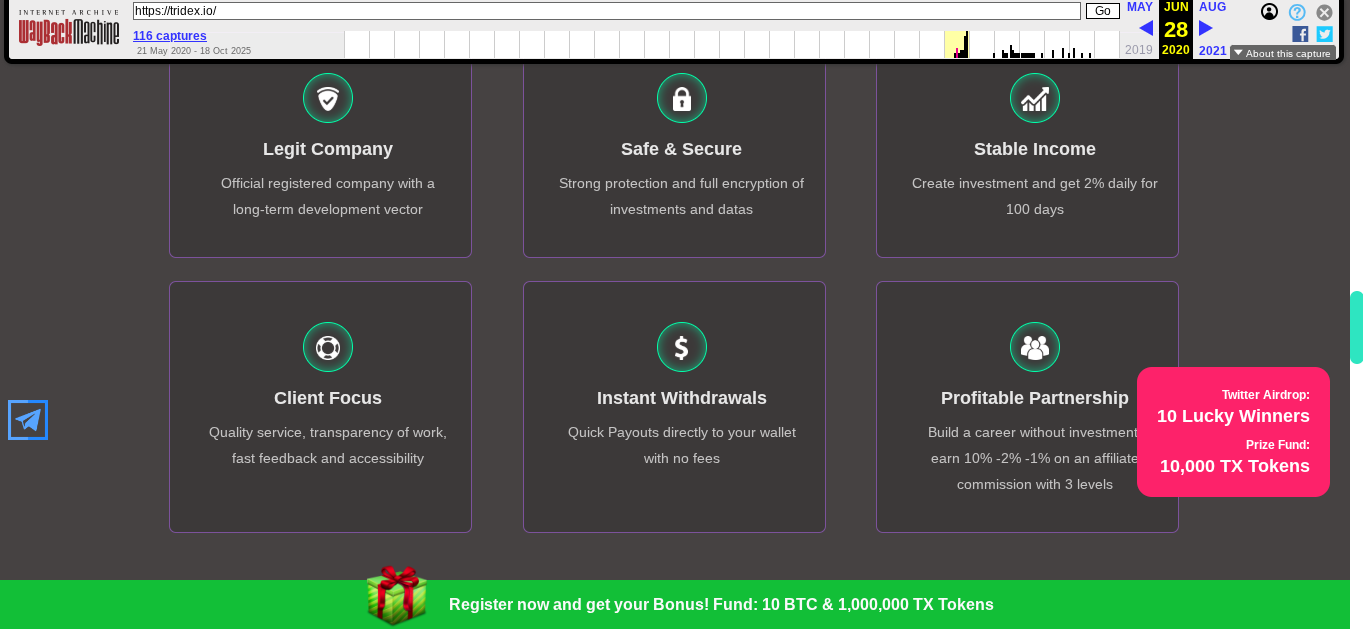Viewport: 1363px width, 629px height.
Task: Click the Go button
Action: point(1103,11)
